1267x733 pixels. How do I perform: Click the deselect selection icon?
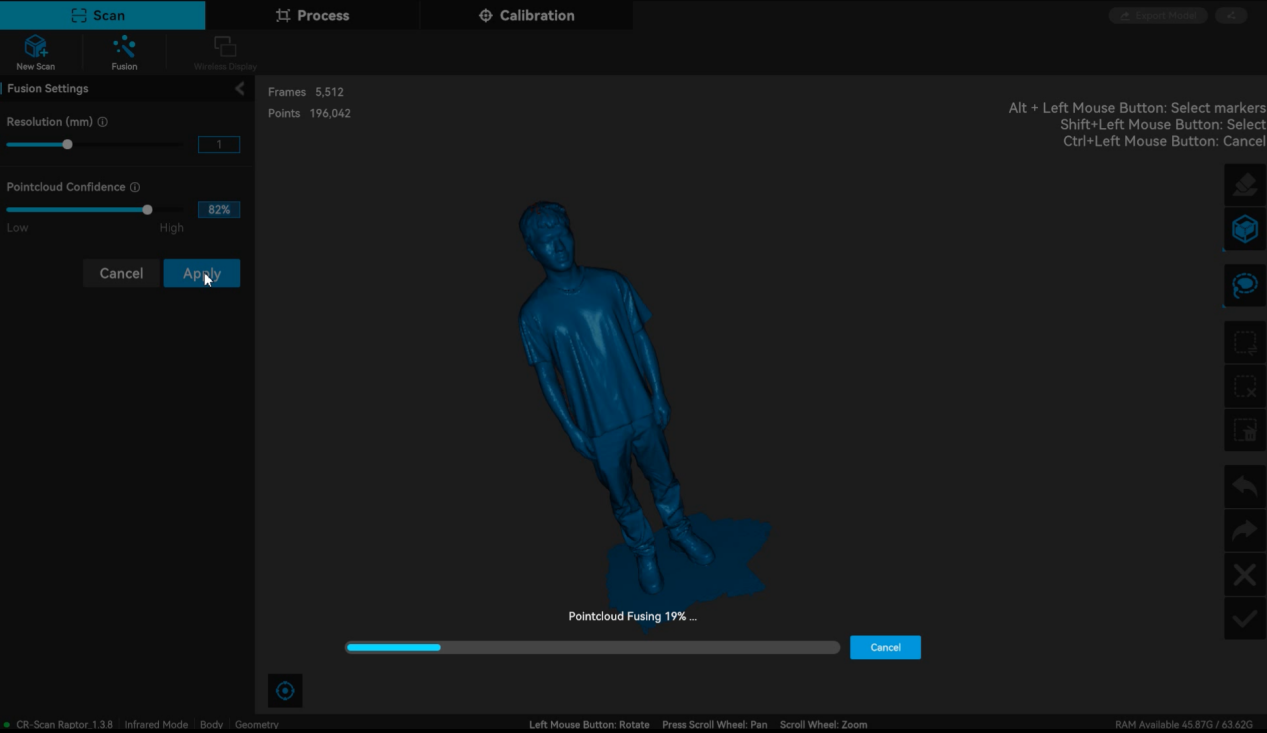click(1244, 386)
